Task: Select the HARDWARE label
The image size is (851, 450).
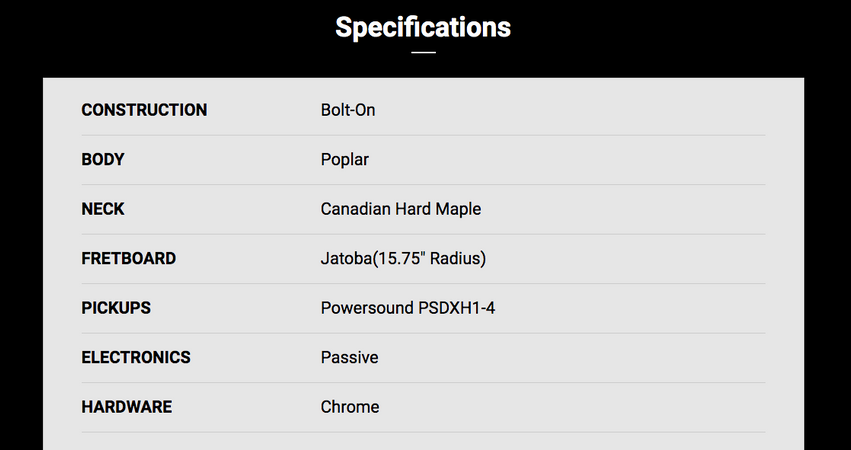Action: 126,407
